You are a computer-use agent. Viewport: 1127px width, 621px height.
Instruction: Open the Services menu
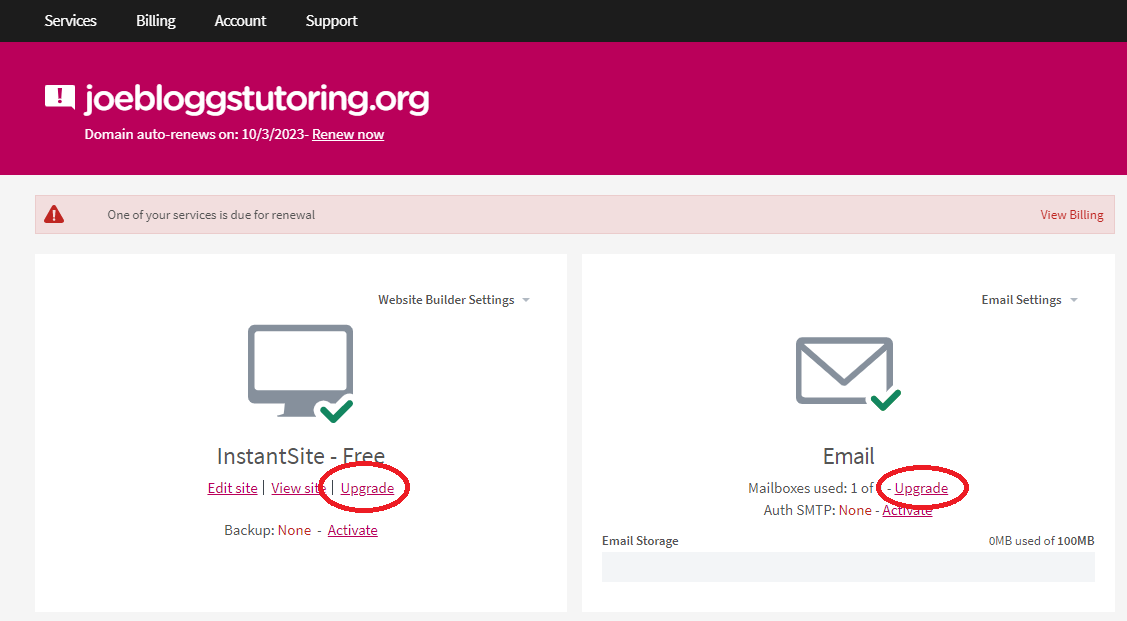[70, 20]
